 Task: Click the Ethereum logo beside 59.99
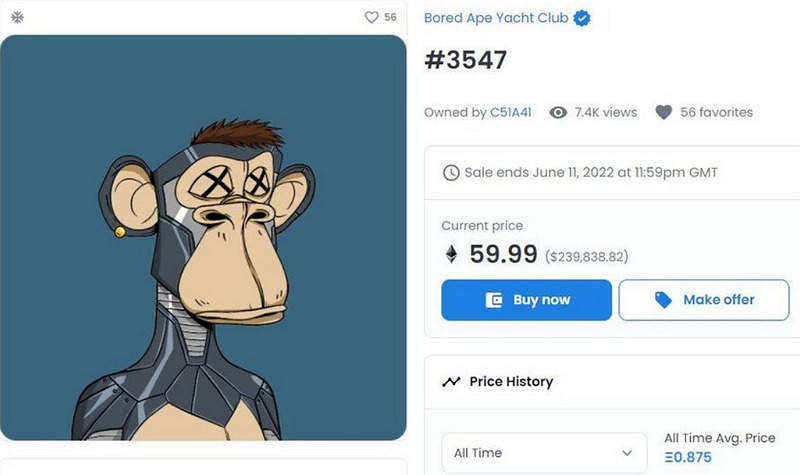click(x=451, y=255)
